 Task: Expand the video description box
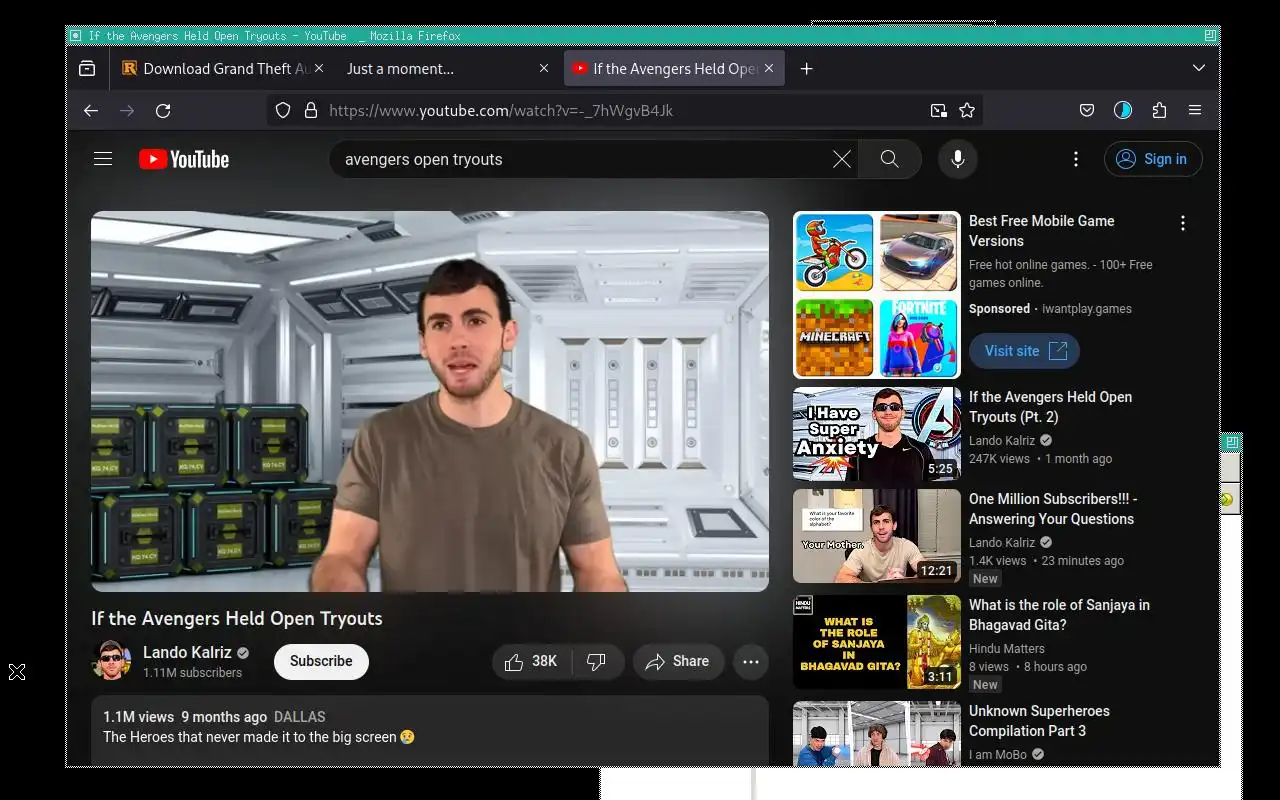(430, 730)
